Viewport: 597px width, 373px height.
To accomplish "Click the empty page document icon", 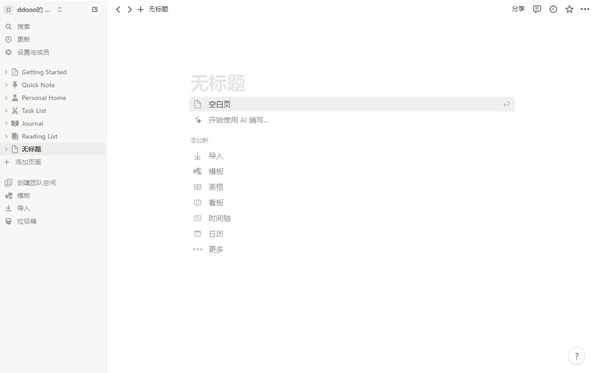I will [198, 104].
